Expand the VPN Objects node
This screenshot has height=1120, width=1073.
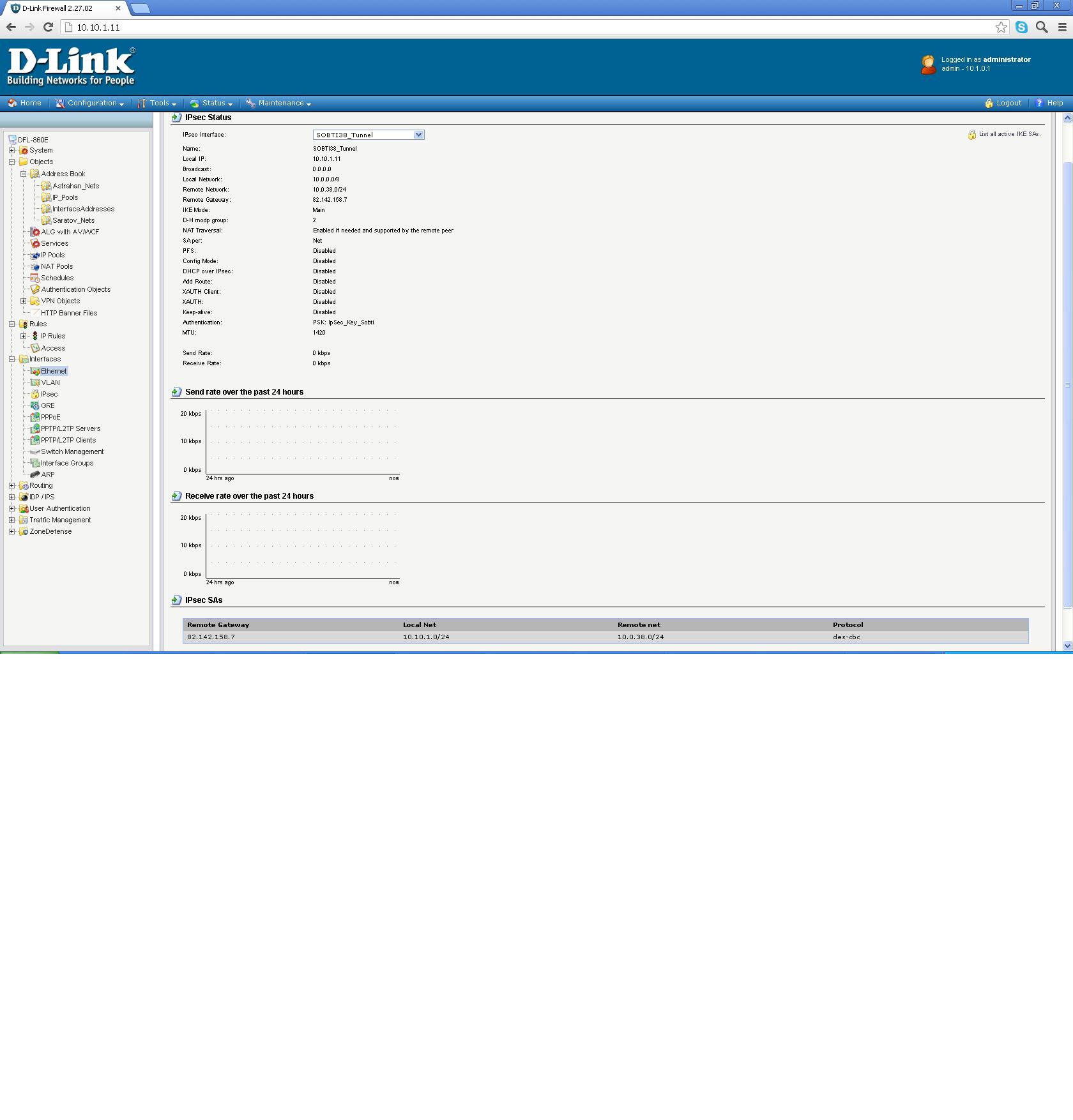click(x=24, y=301)
